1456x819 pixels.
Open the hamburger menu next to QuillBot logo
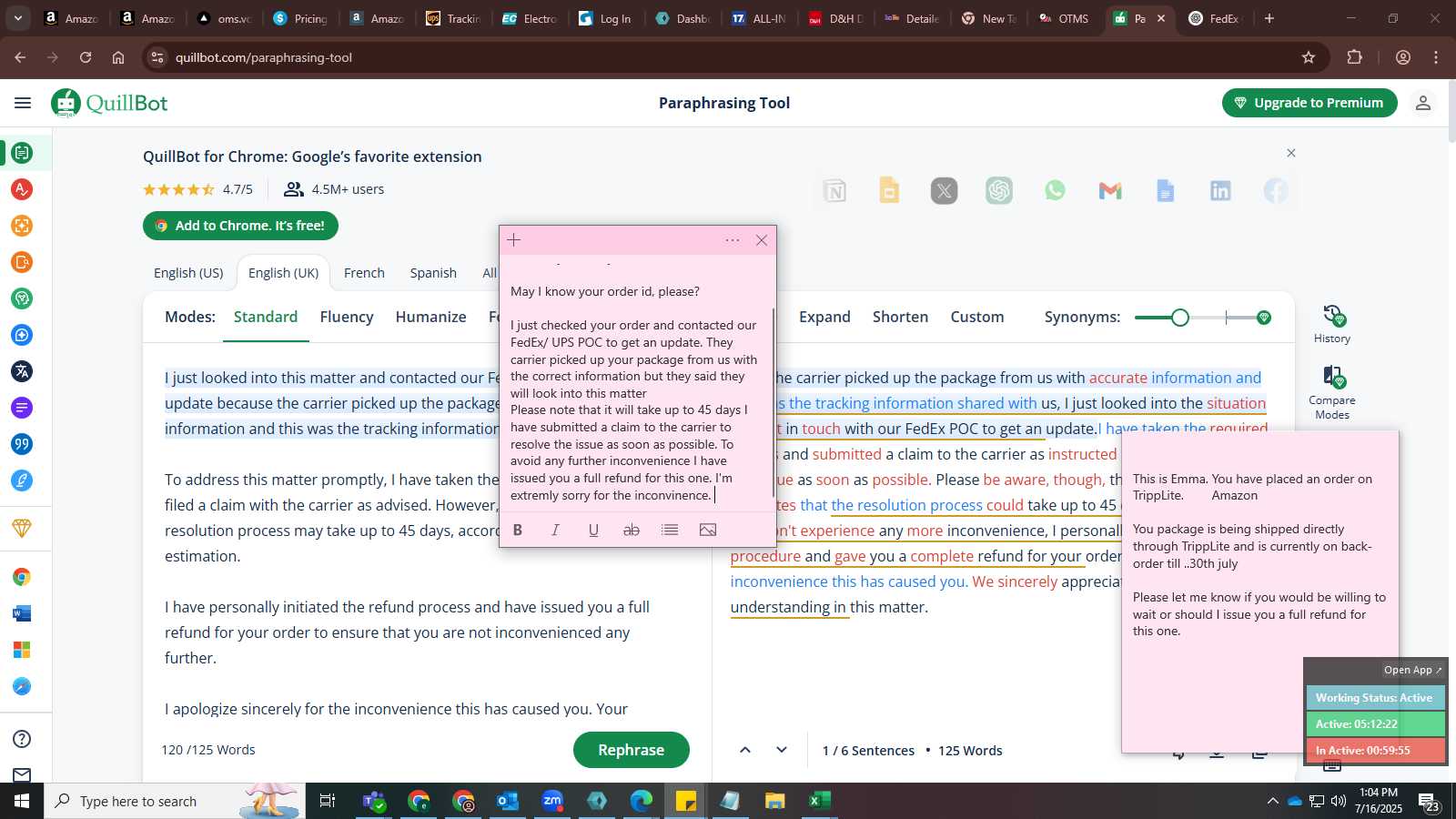(23, 103)
